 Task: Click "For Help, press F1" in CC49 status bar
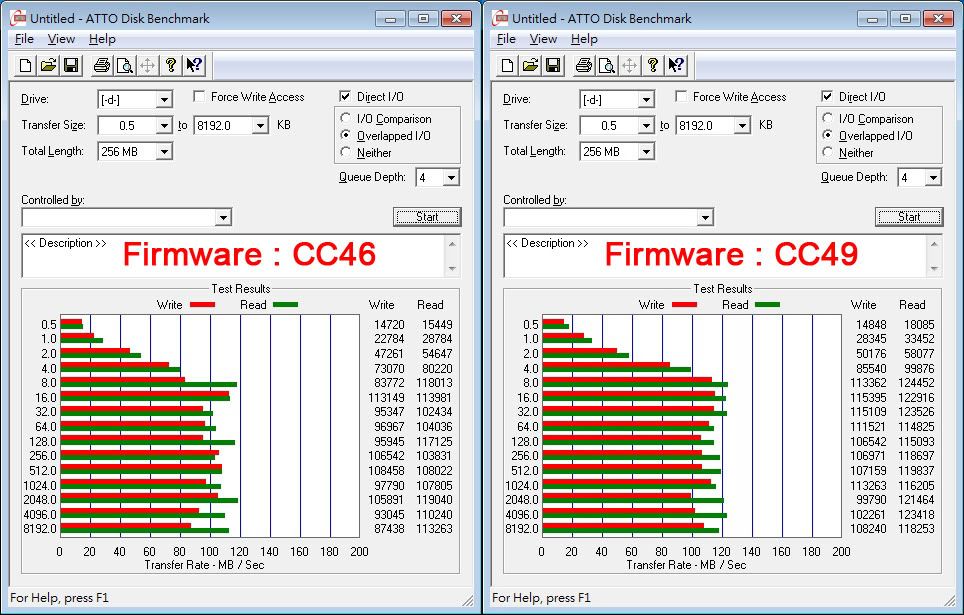[541, 598]
